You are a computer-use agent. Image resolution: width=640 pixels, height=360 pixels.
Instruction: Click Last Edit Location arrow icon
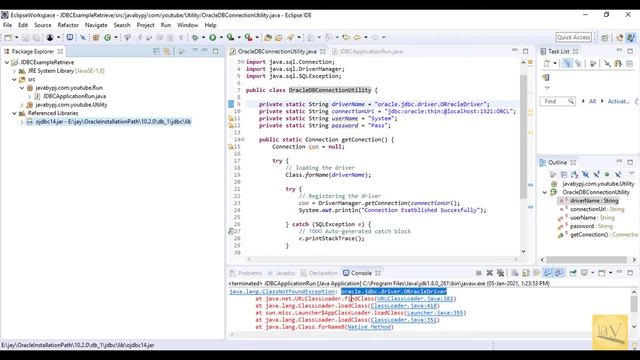point(346,38)
